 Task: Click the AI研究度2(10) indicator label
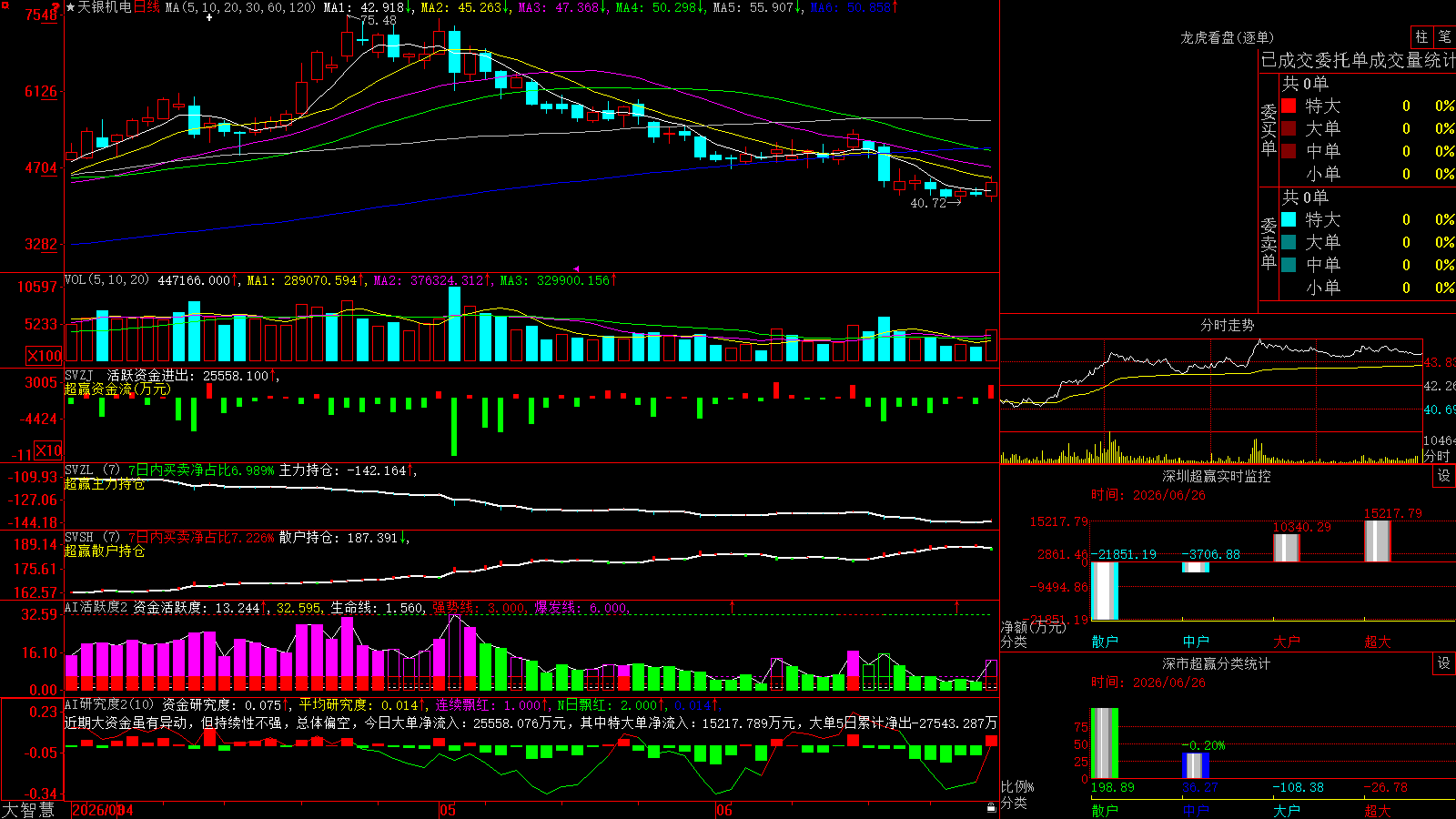[x=111, y=704]
